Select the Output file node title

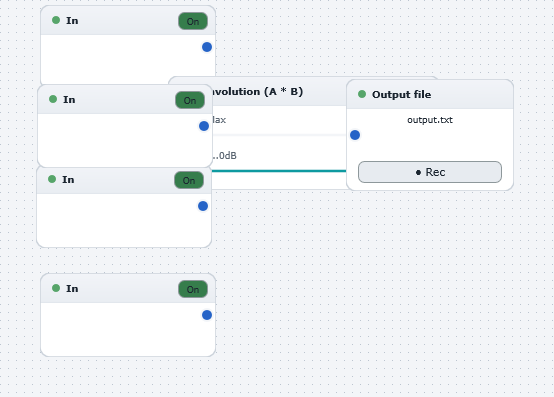tap(401, 95)
